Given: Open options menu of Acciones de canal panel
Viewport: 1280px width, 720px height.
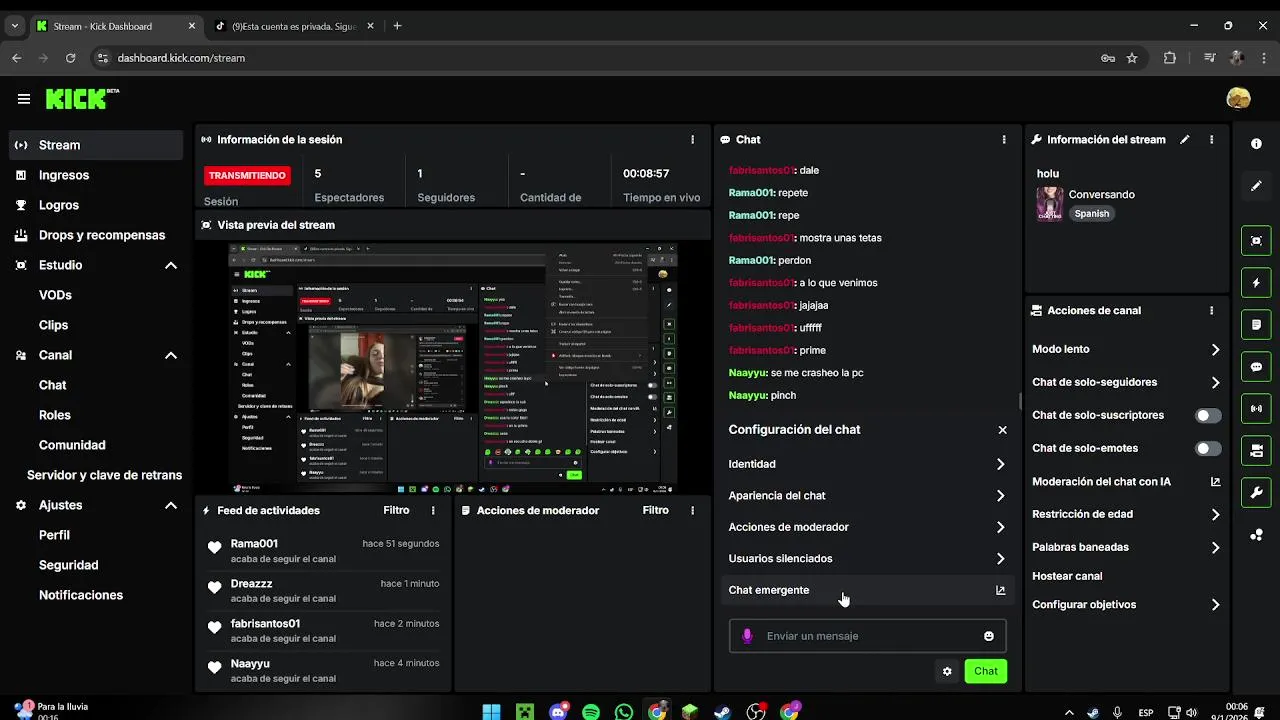Looking at the screenshot, I should point(1211,311).
